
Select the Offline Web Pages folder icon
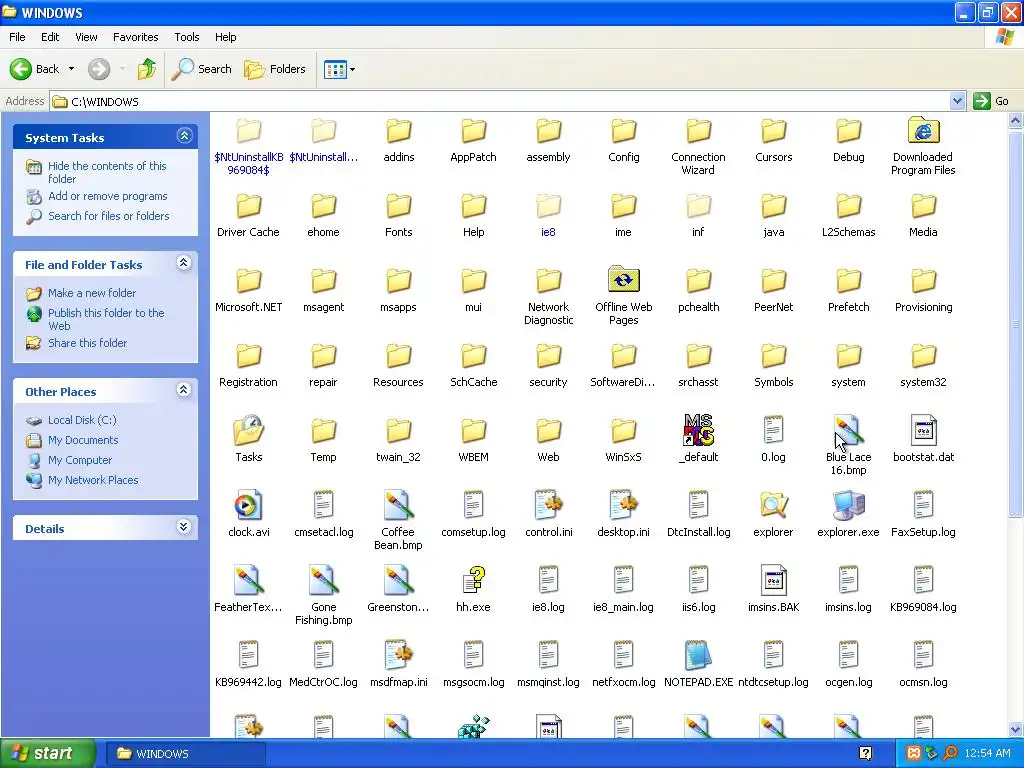(x=624, y=280)
